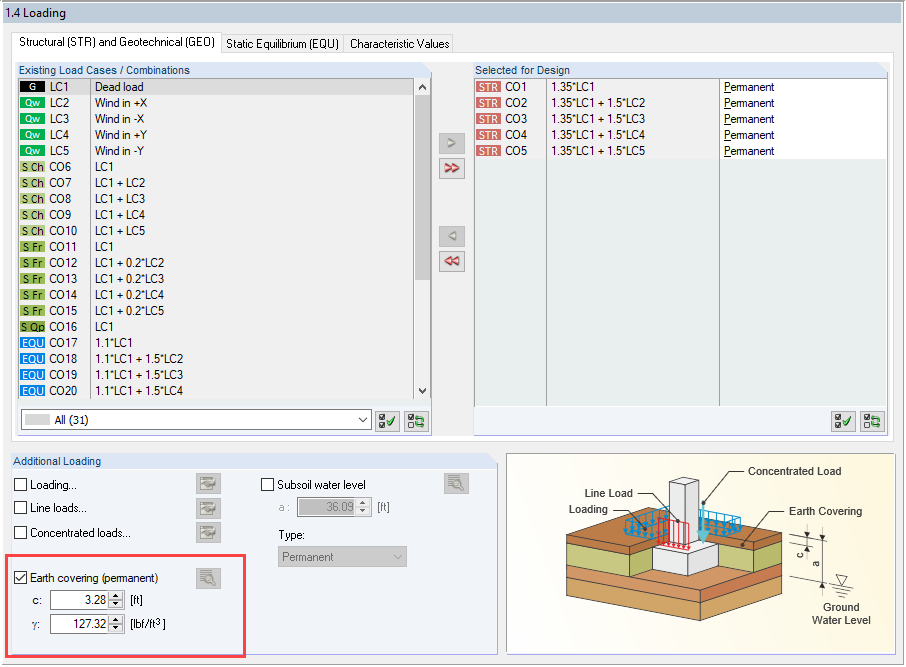
Task: Enable the Line loads... checkbox
Action: point(20,507)
